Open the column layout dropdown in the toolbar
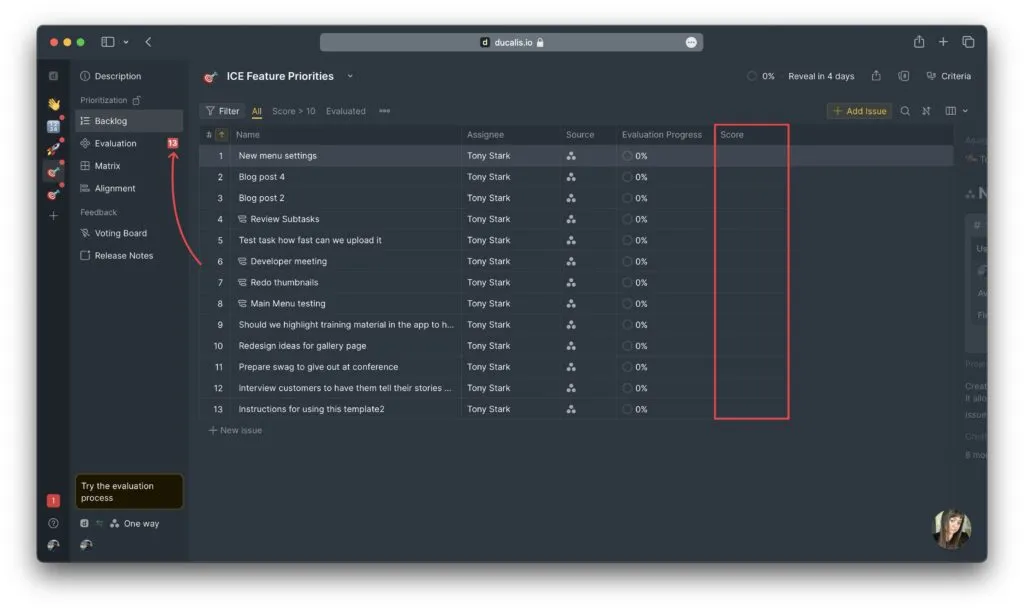Viewport: 1024px width, 611px height. point(956,111)
